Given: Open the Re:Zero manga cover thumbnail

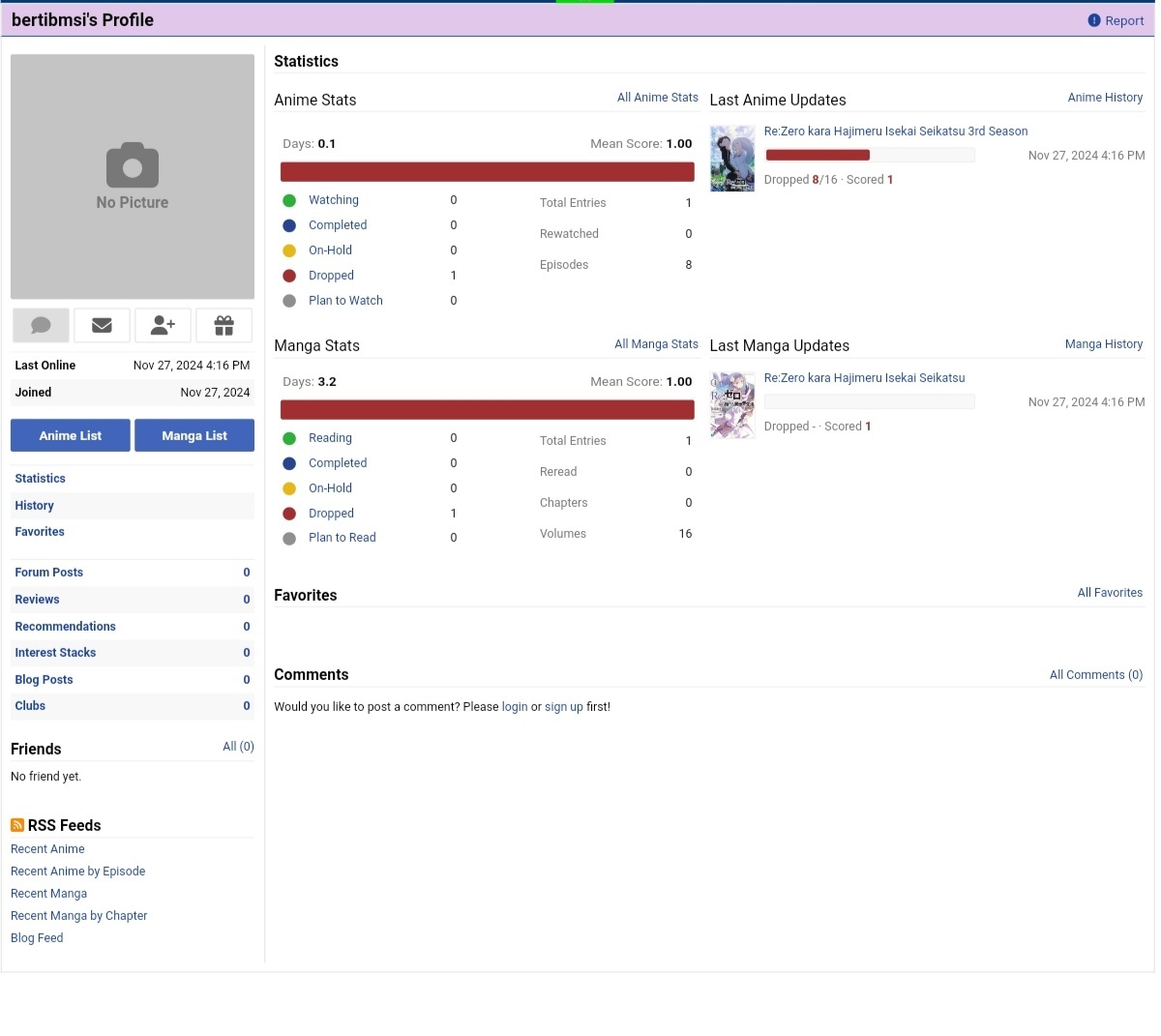Looking at the screenshot, I should tap(732, 405).
